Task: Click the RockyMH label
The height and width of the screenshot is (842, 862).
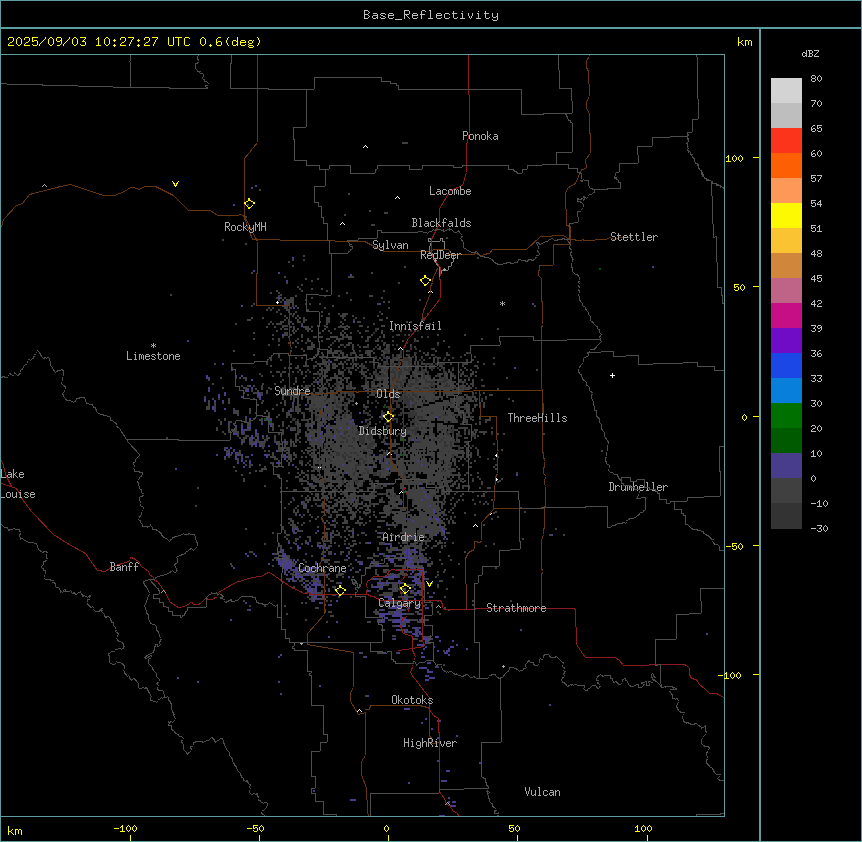Action: pyautogui.click(x=245, y=227)
